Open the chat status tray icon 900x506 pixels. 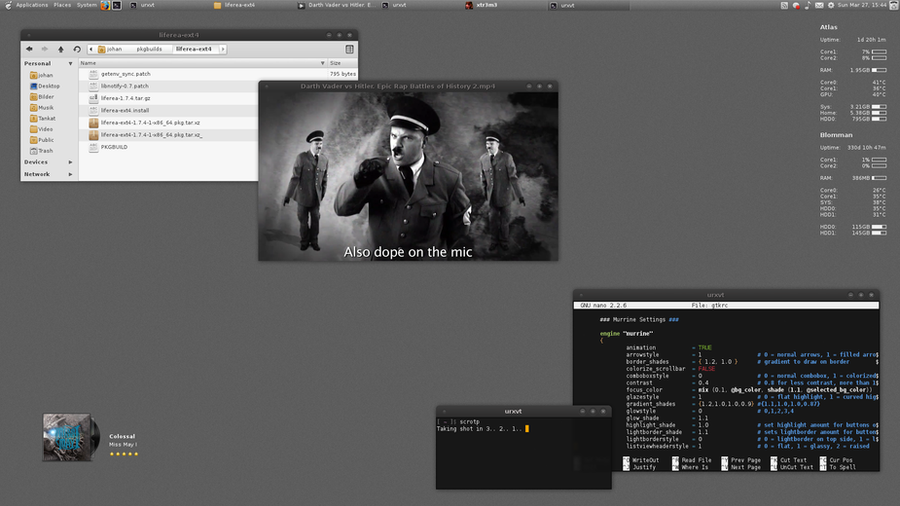pos(796,5)
